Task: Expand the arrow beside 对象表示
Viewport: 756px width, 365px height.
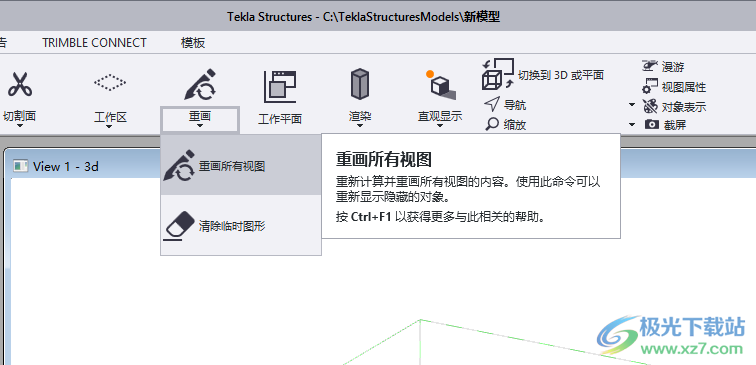Action: [x=632, y=105]
